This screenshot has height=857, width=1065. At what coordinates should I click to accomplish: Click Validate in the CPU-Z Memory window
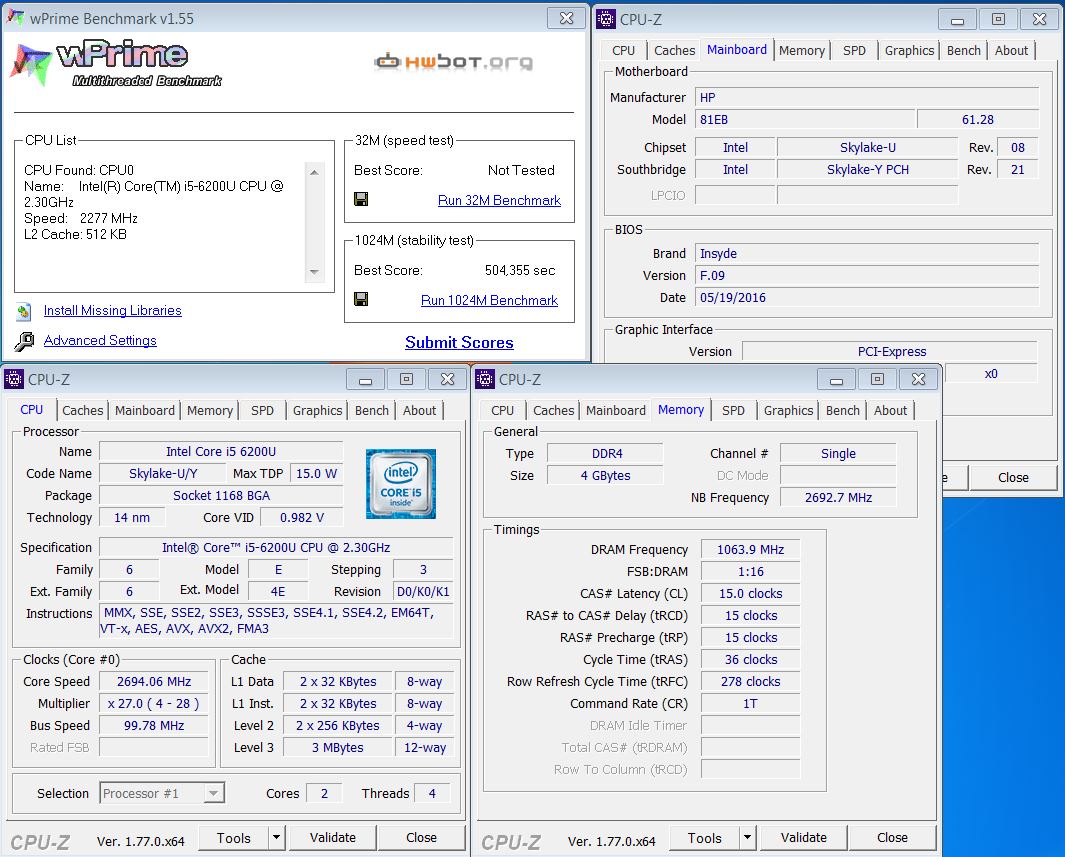804,837
